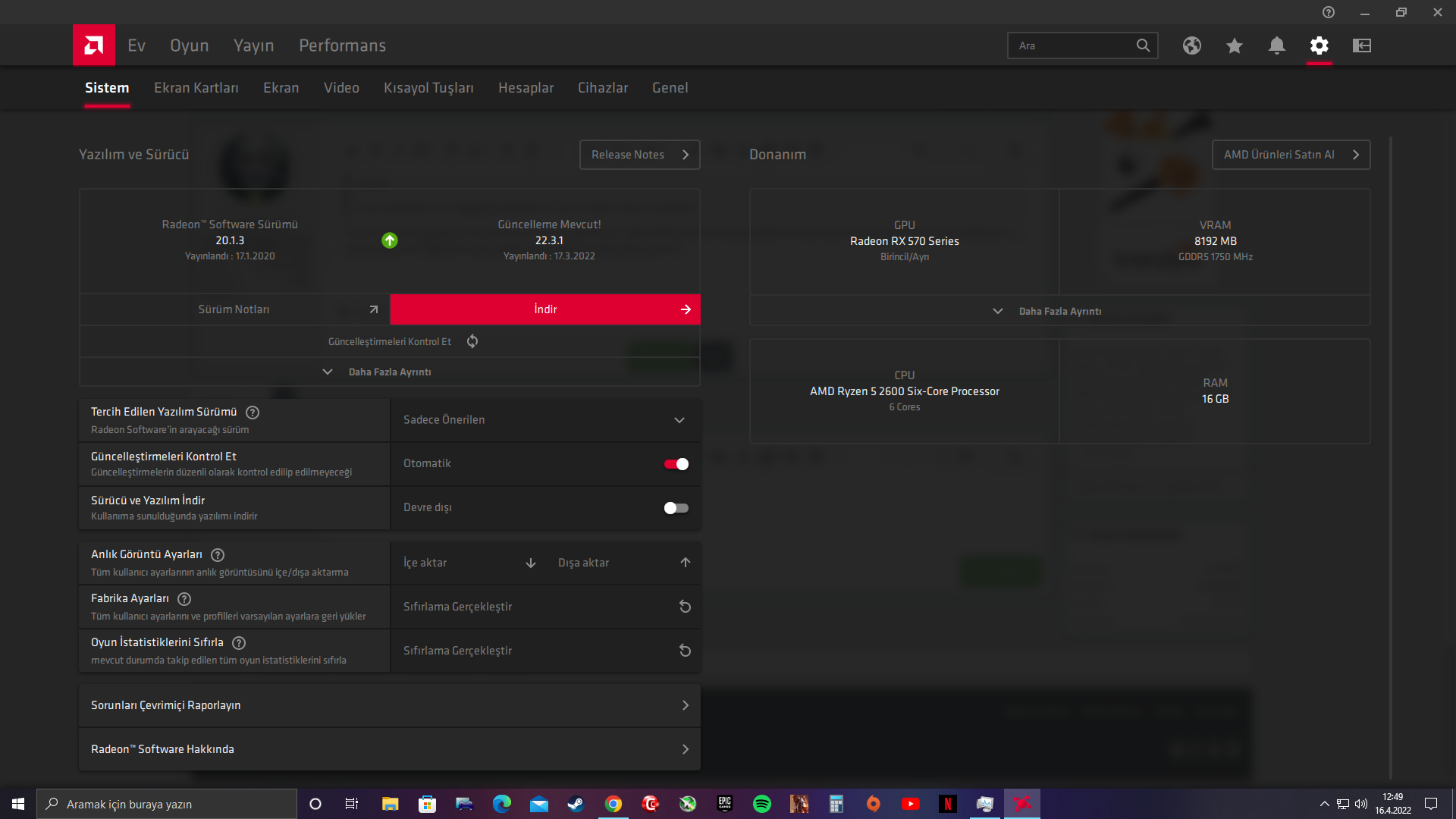Image resolution: width=1456 pixels, height=819 pixels.
Task: Click the reset icon in Fabrika Ayarları row
Action: [685, 607]
